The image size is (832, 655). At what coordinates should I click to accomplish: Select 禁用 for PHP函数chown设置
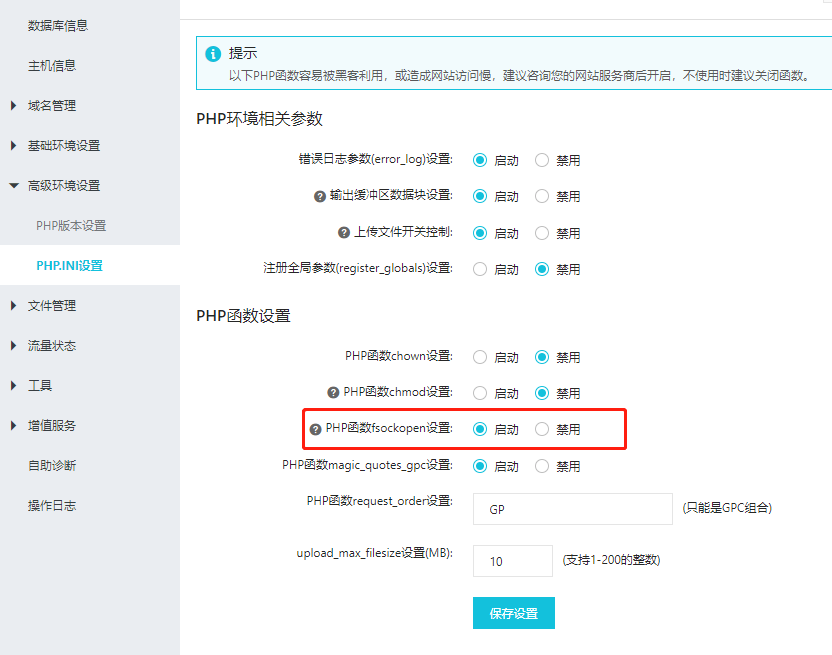click(542, 357)
